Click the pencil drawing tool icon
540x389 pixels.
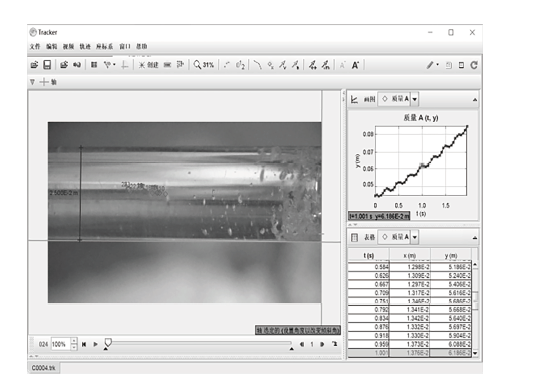point(430,65)
